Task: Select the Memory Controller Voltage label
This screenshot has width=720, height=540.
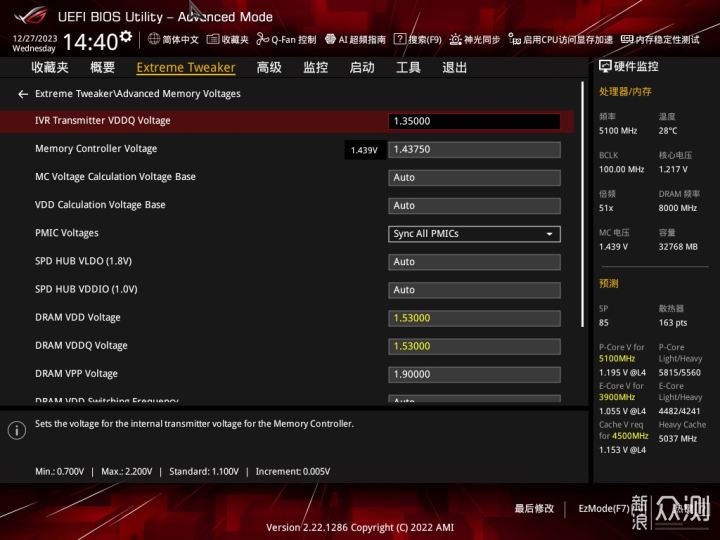Action: coord(96,149)
